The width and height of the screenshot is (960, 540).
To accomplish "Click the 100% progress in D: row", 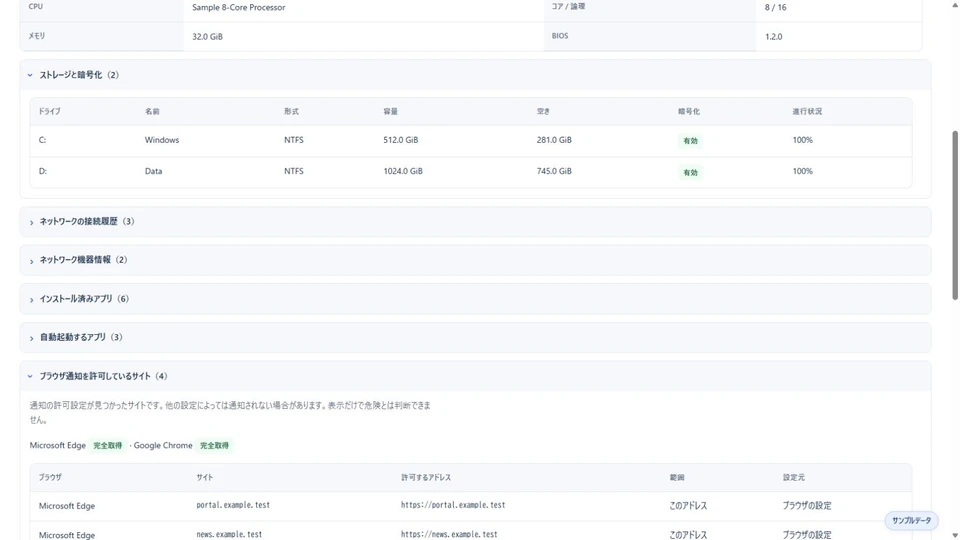I will click(803, 171).
